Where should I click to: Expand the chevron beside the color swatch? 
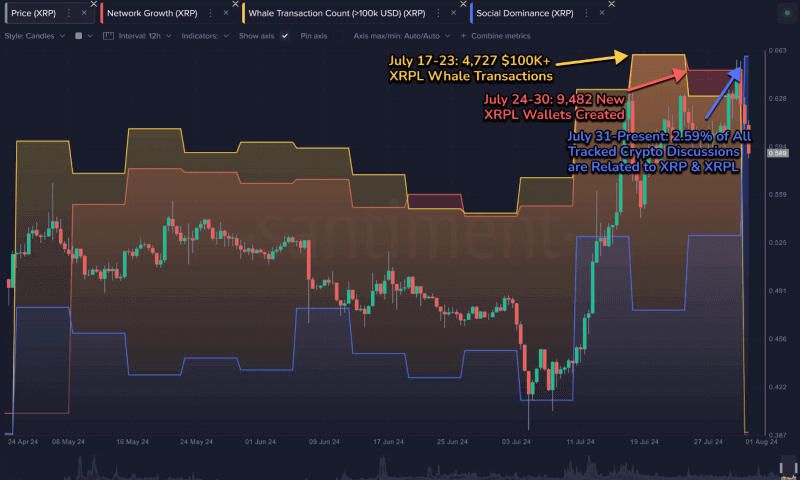click(x=90, y=36)
